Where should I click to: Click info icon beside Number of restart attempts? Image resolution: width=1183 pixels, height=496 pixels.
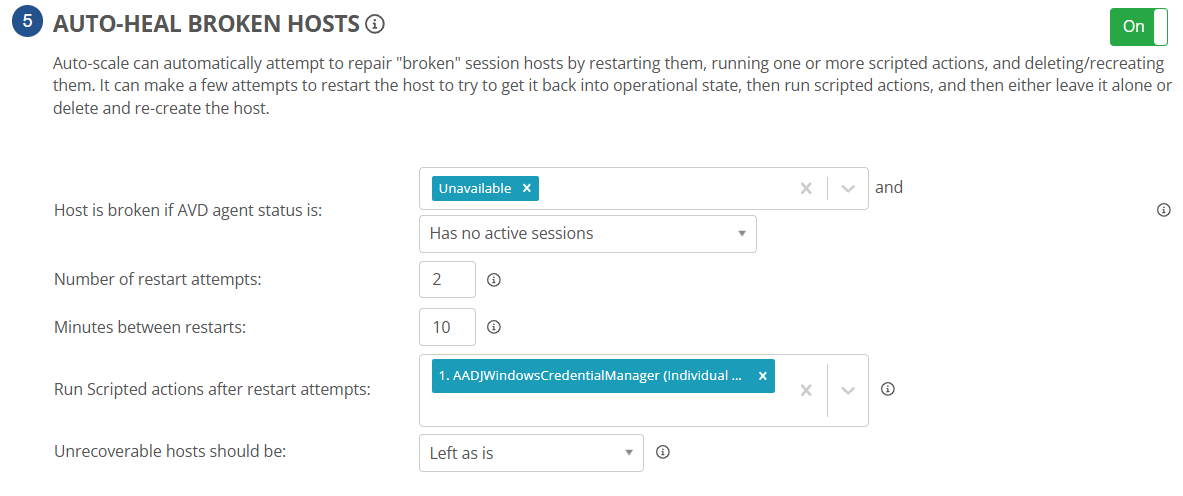tap(493, 280)
